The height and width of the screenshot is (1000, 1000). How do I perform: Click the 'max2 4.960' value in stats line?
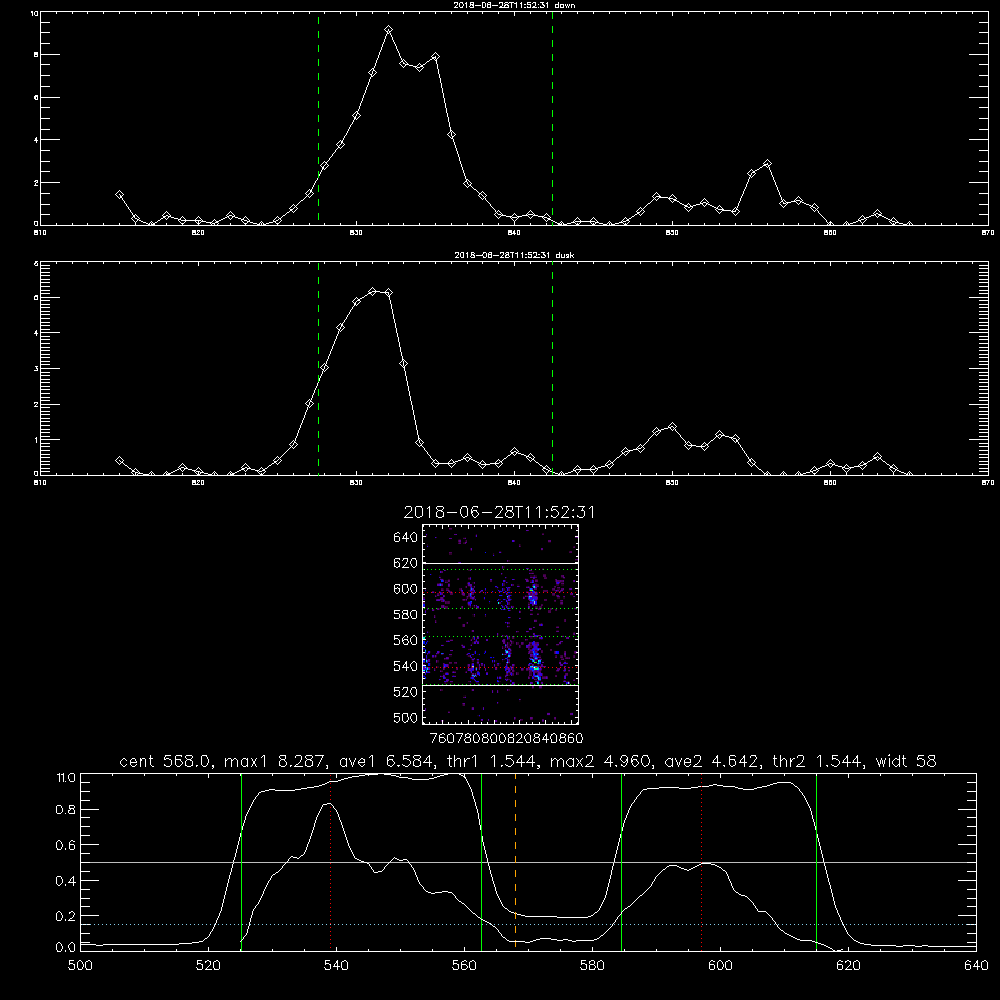tap(599, 761)
